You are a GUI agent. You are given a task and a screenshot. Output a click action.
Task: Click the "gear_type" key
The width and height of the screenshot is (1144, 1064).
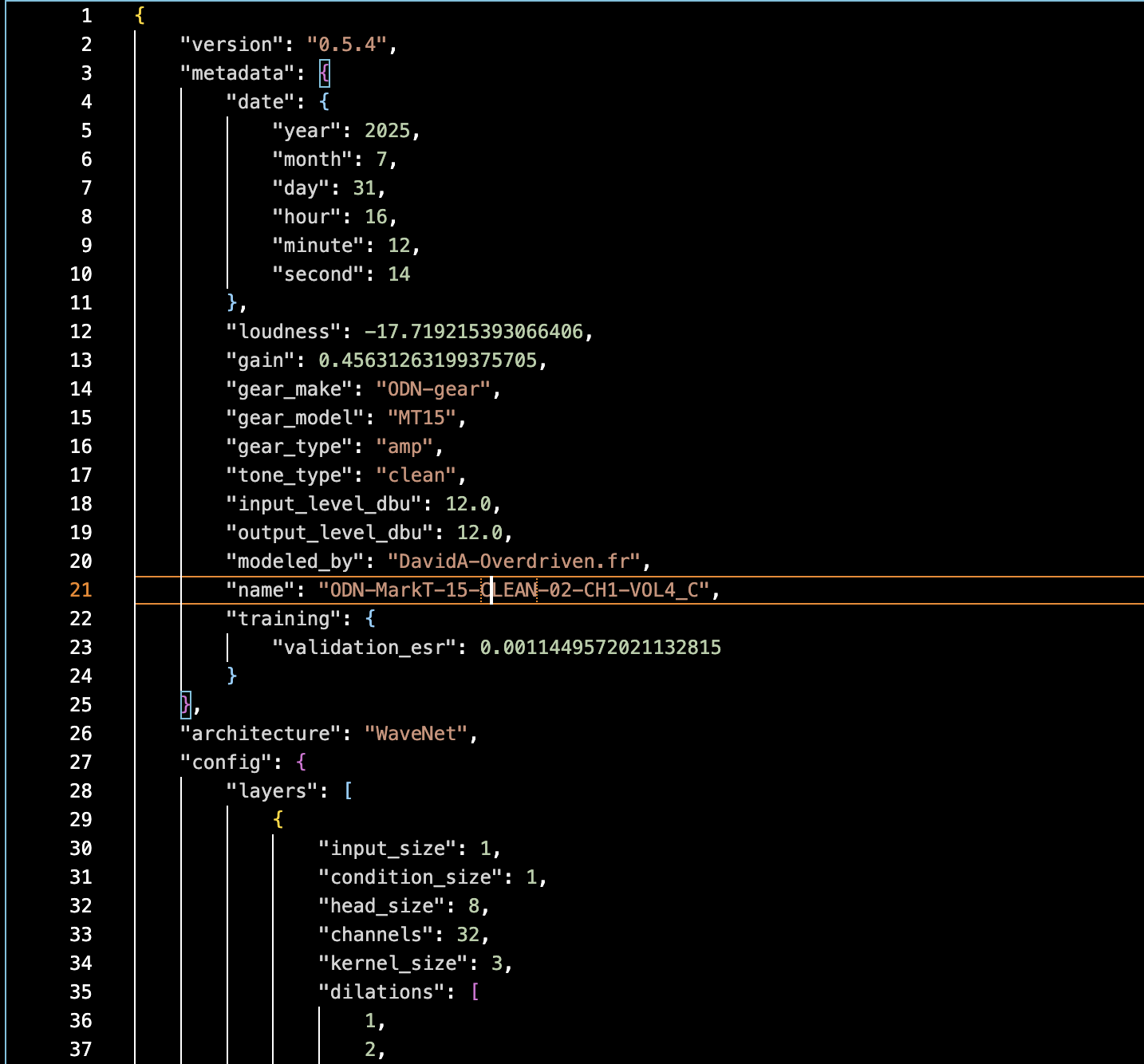pos(290,447)
